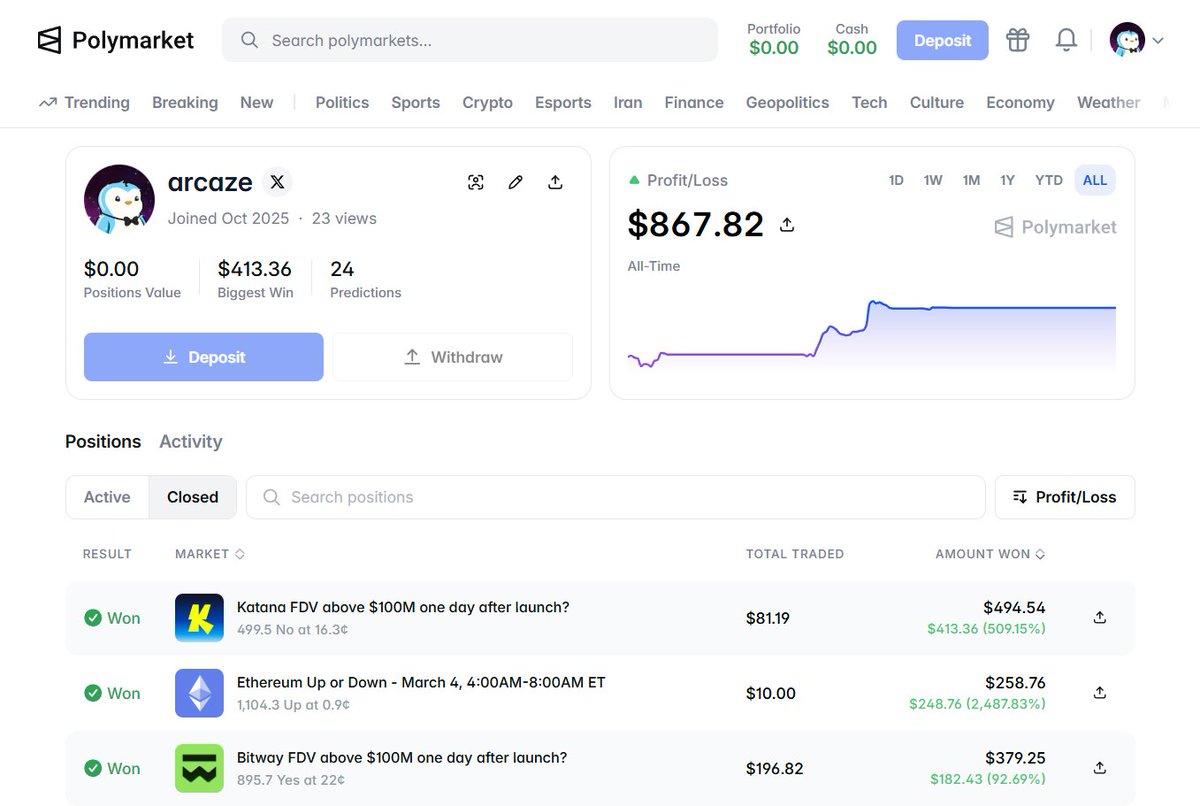Click the Polymarket logo

point(115,40)
